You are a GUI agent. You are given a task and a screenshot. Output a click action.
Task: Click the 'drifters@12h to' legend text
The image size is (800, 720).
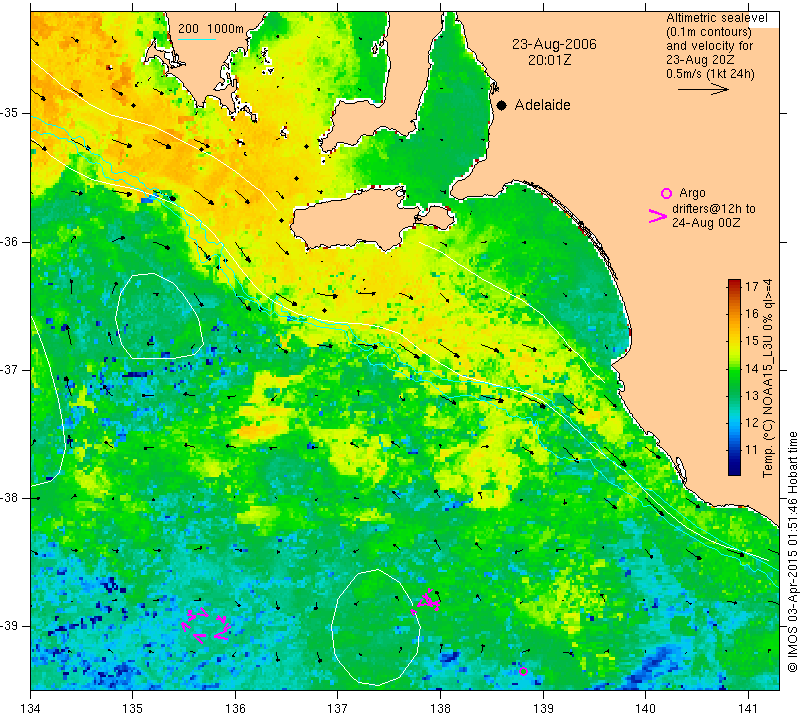[x=714, y=209]
